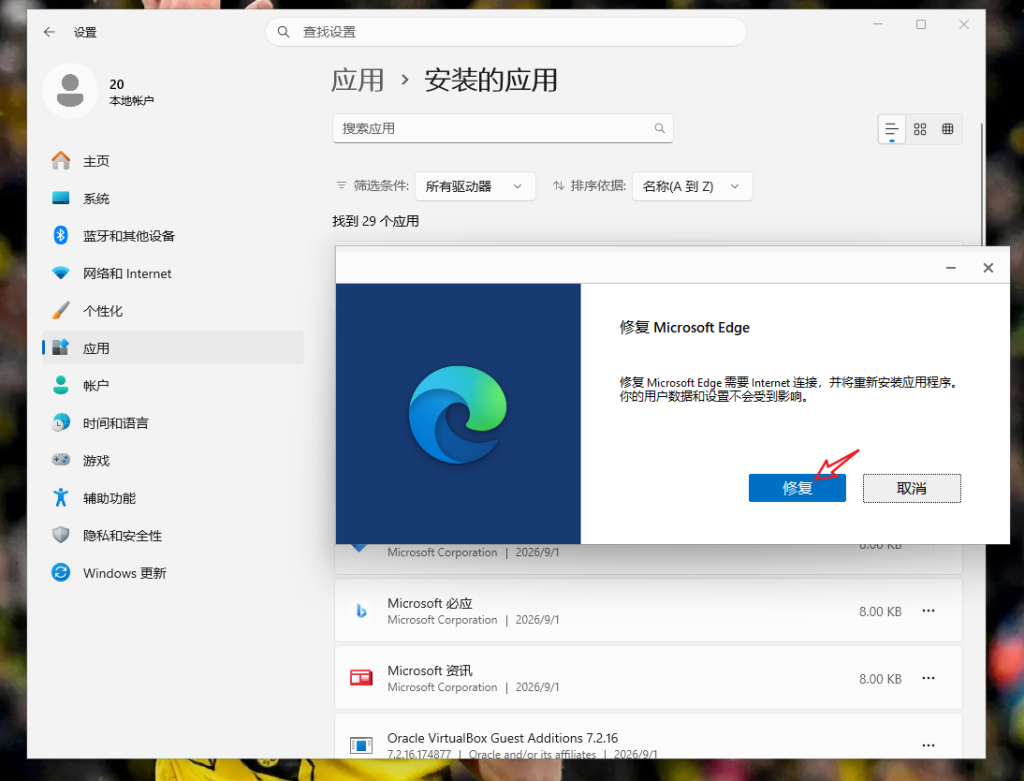Click the 安装的应用 breadcrumb heading
Image resolution: width=1024 pixels, height=781 pixels.
click(491, 80)
